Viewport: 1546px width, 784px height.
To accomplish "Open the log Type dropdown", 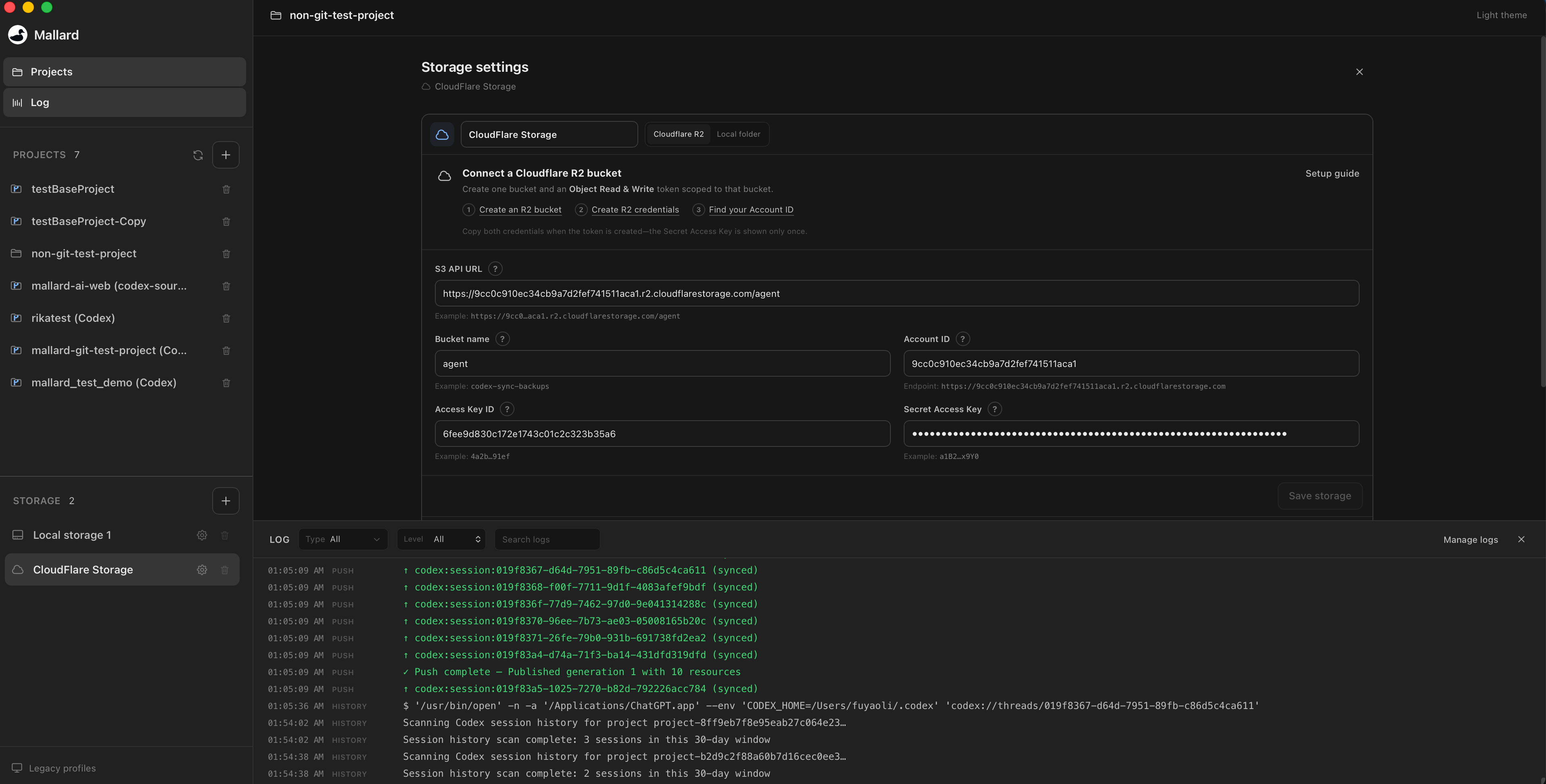I will click(343, 539).
